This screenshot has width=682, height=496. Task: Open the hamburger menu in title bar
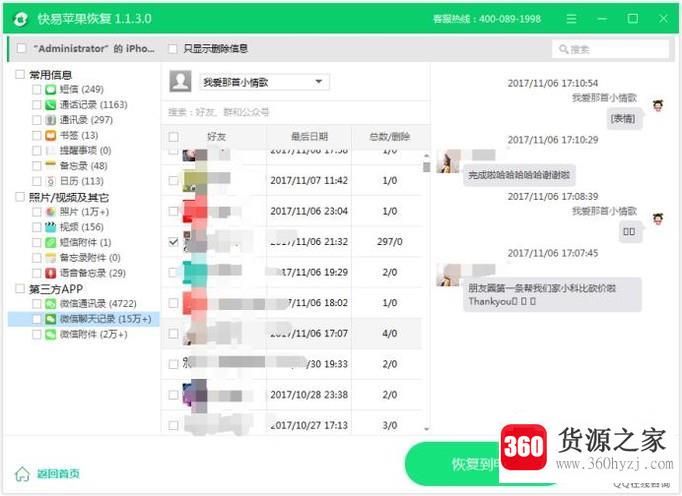572,19
